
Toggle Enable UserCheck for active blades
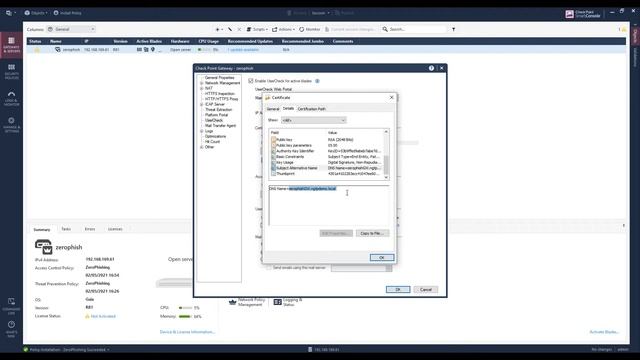pos(251,81)
